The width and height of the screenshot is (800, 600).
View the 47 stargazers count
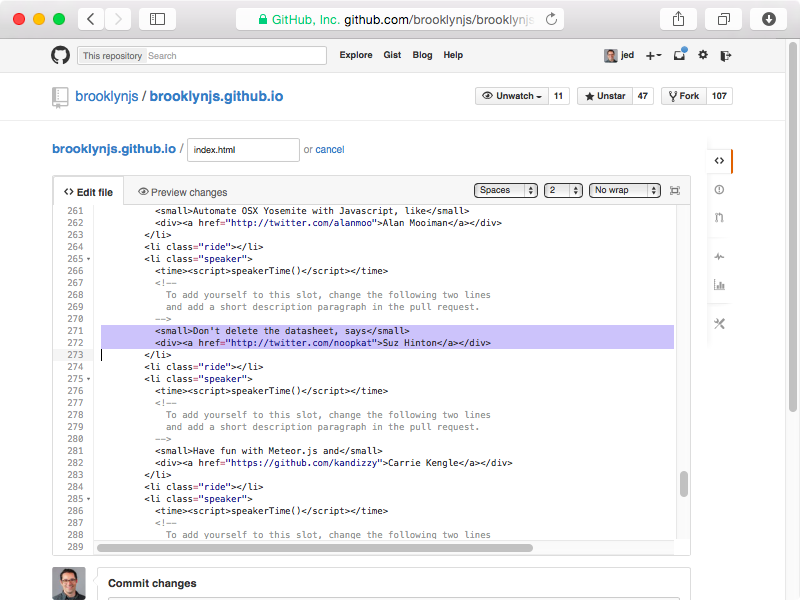[x=643, y=96]
